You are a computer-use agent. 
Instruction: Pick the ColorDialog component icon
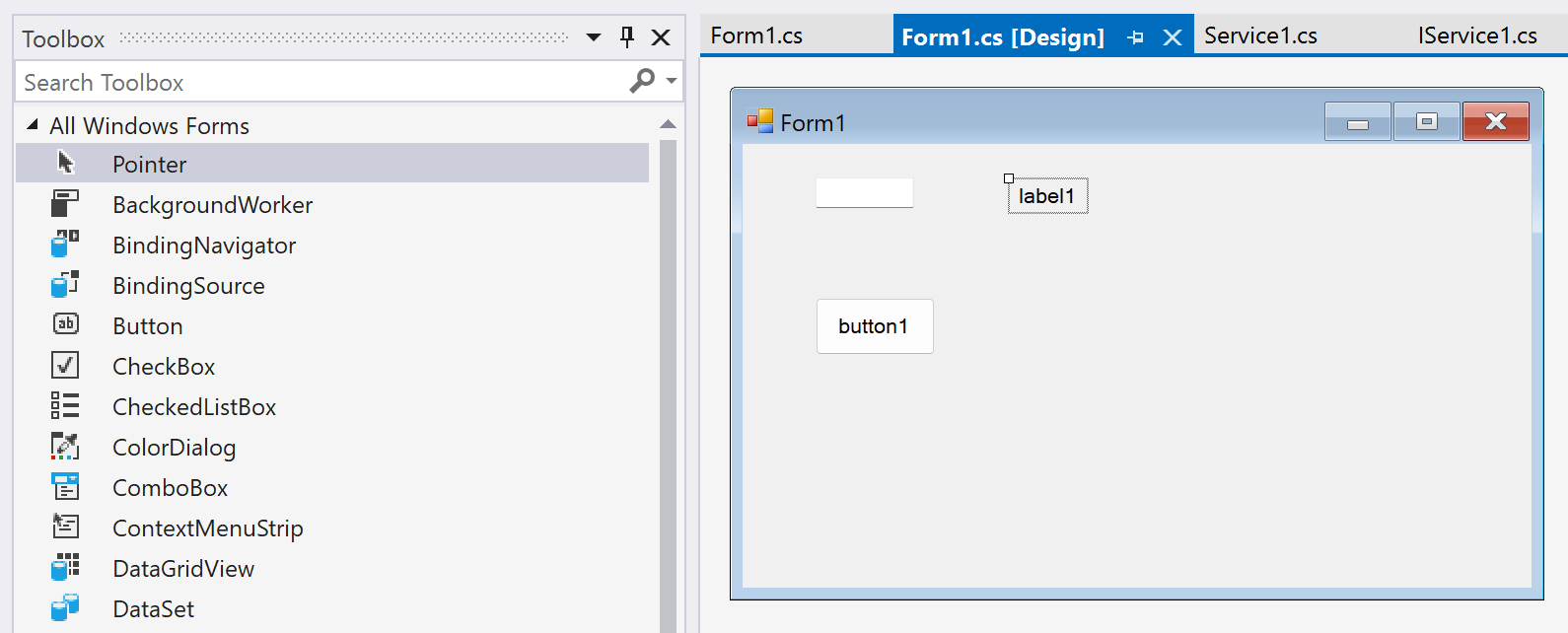click(x=65, y=447)
